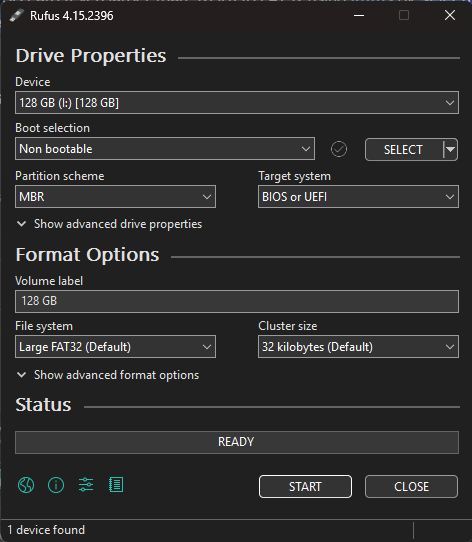Click the READY status progress bar

pos(237,442)
